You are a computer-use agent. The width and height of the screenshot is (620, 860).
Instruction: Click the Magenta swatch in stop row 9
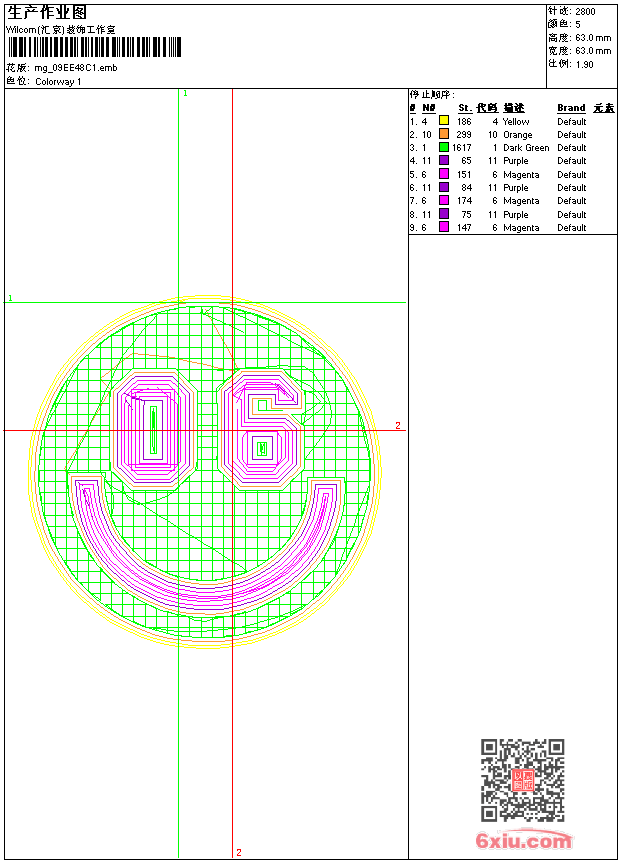[444, 227]
